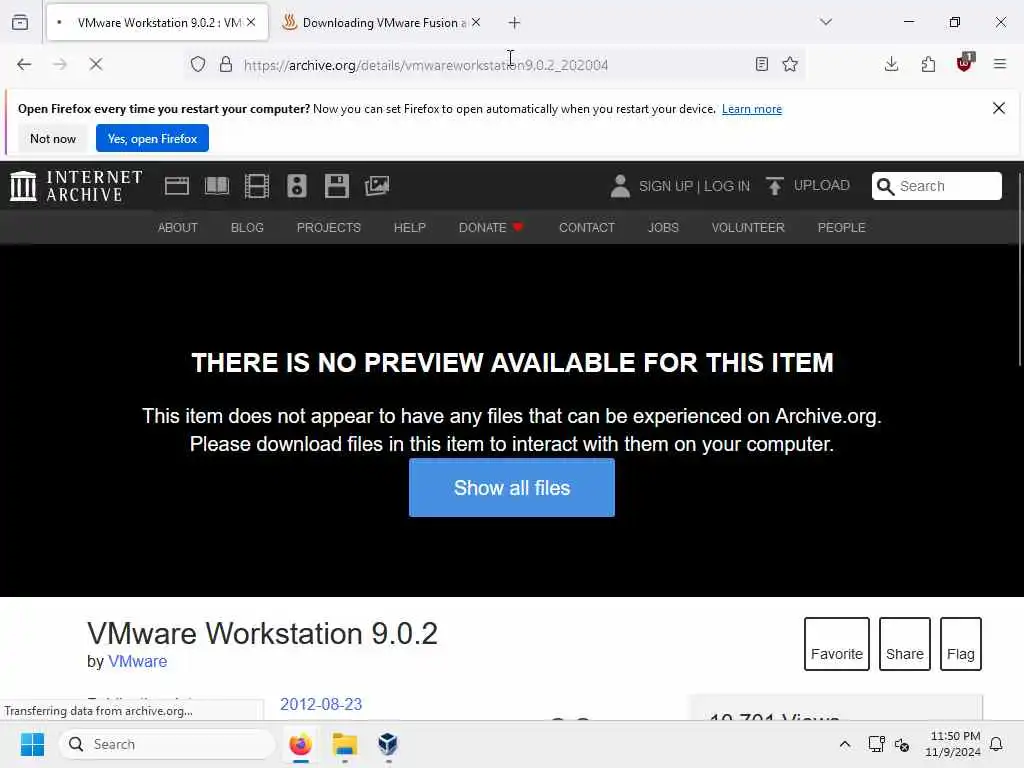Click the SIGN UP link
This screenshot has height=768, width=1024.
665,186
